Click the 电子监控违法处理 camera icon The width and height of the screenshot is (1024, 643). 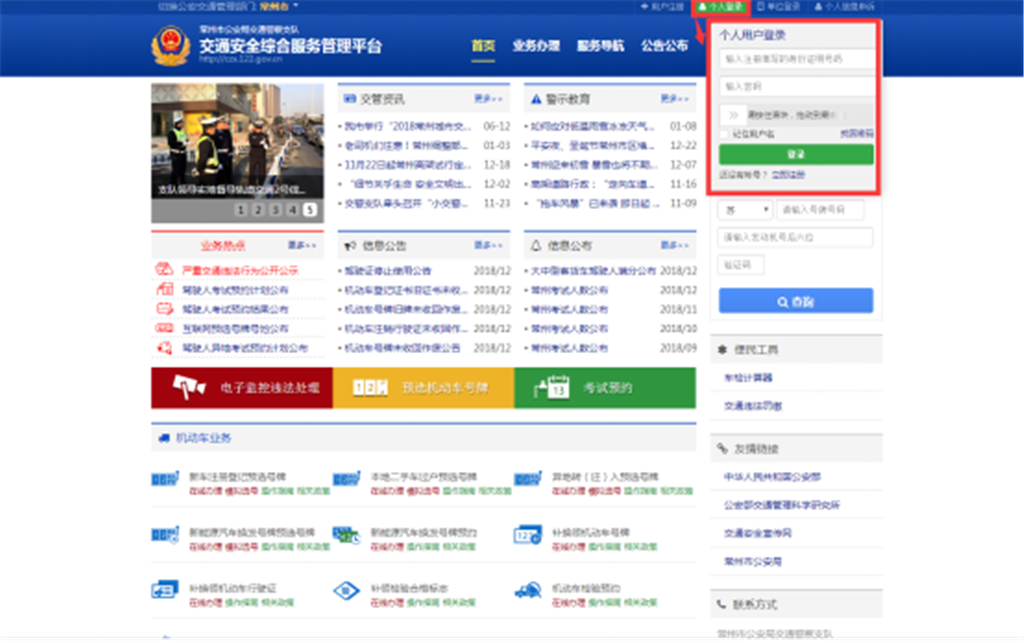click(x=189, y=387)
